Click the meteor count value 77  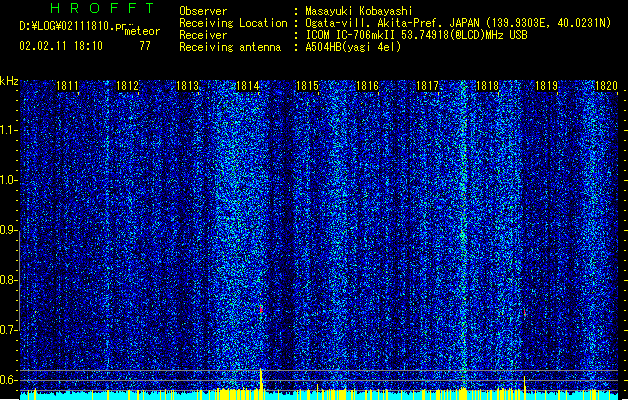145,46
